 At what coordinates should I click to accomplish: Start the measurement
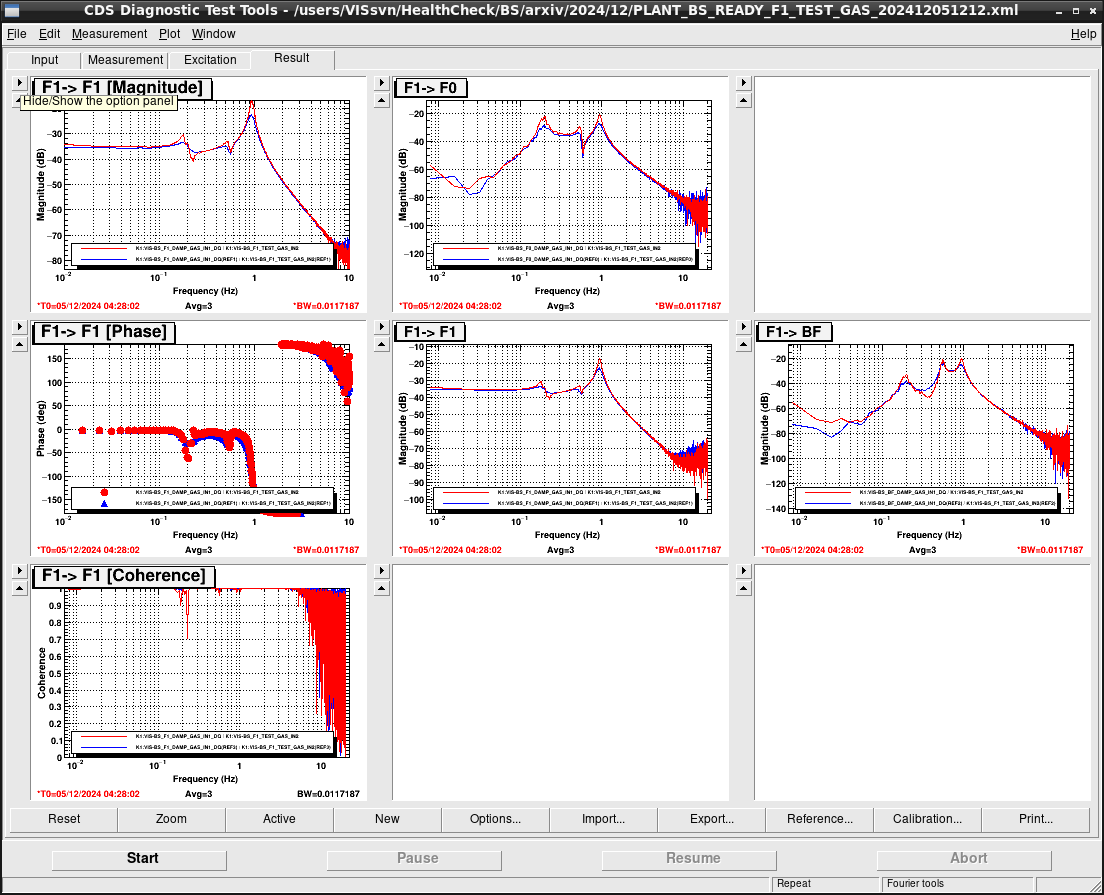[x=139, y=858]
